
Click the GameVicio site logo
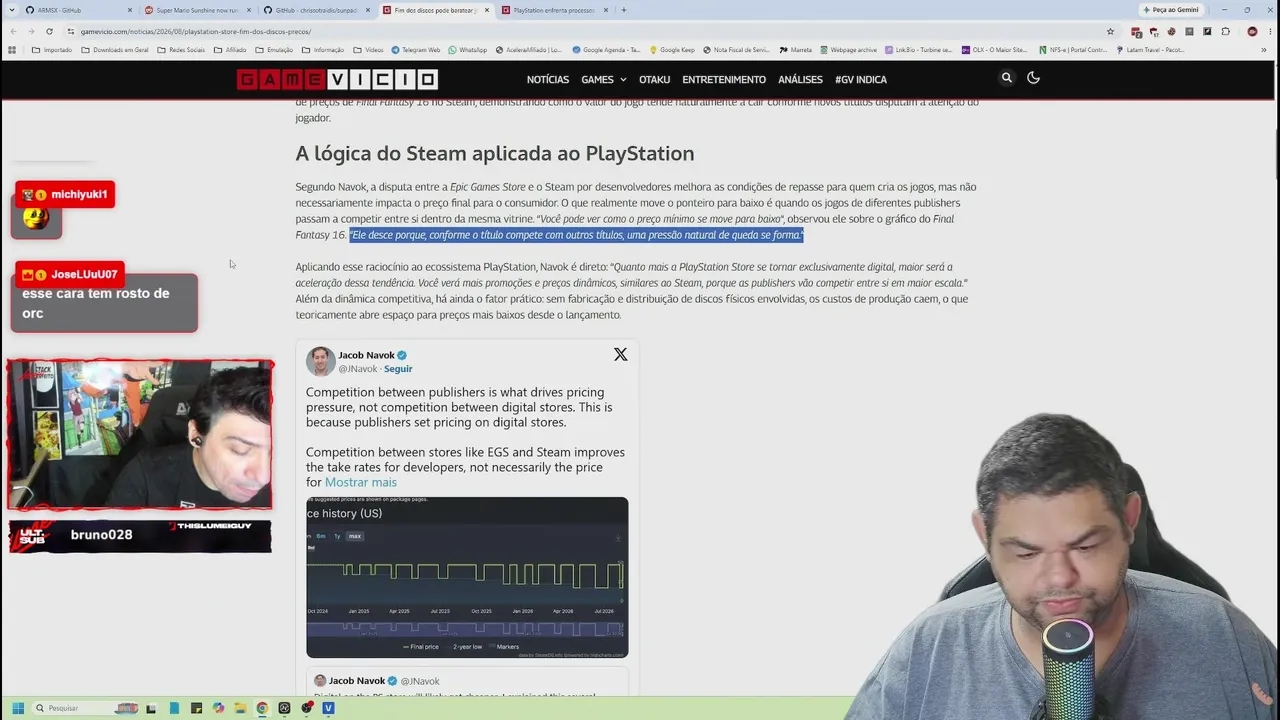coord(337,79)
